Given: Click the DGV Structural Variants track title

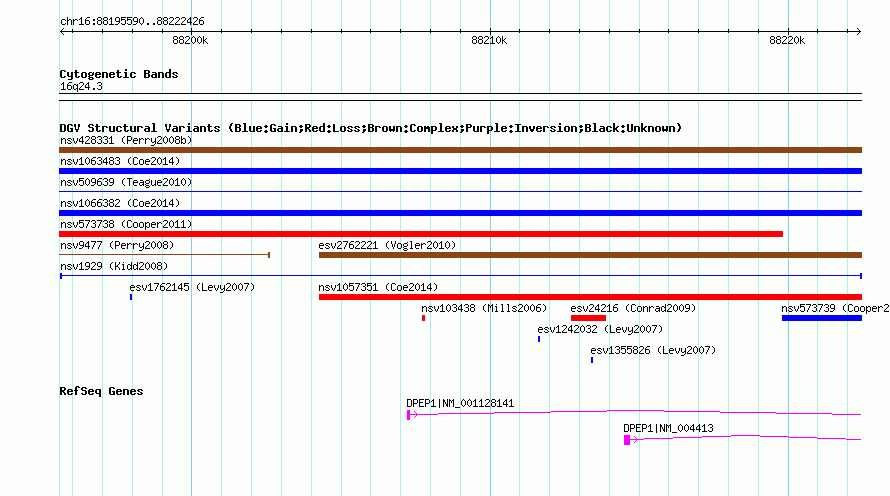Looking at the screenshot, I should tap(371, 128).
